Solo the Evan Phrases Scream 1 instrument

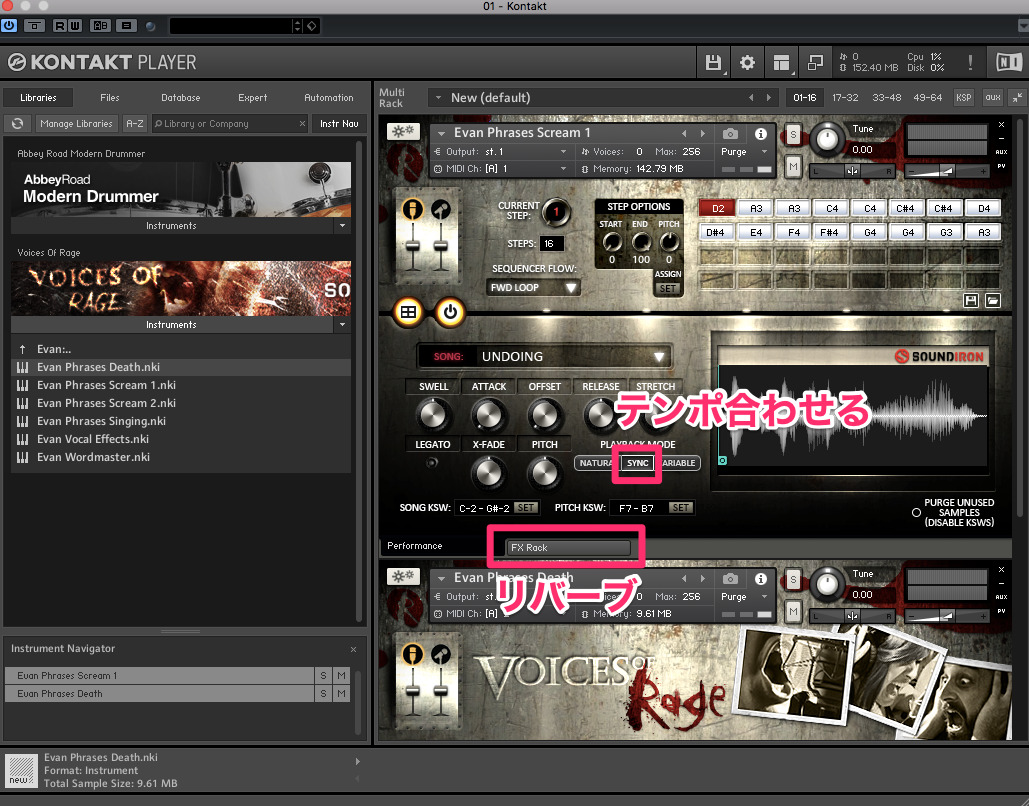click(793, 134)
